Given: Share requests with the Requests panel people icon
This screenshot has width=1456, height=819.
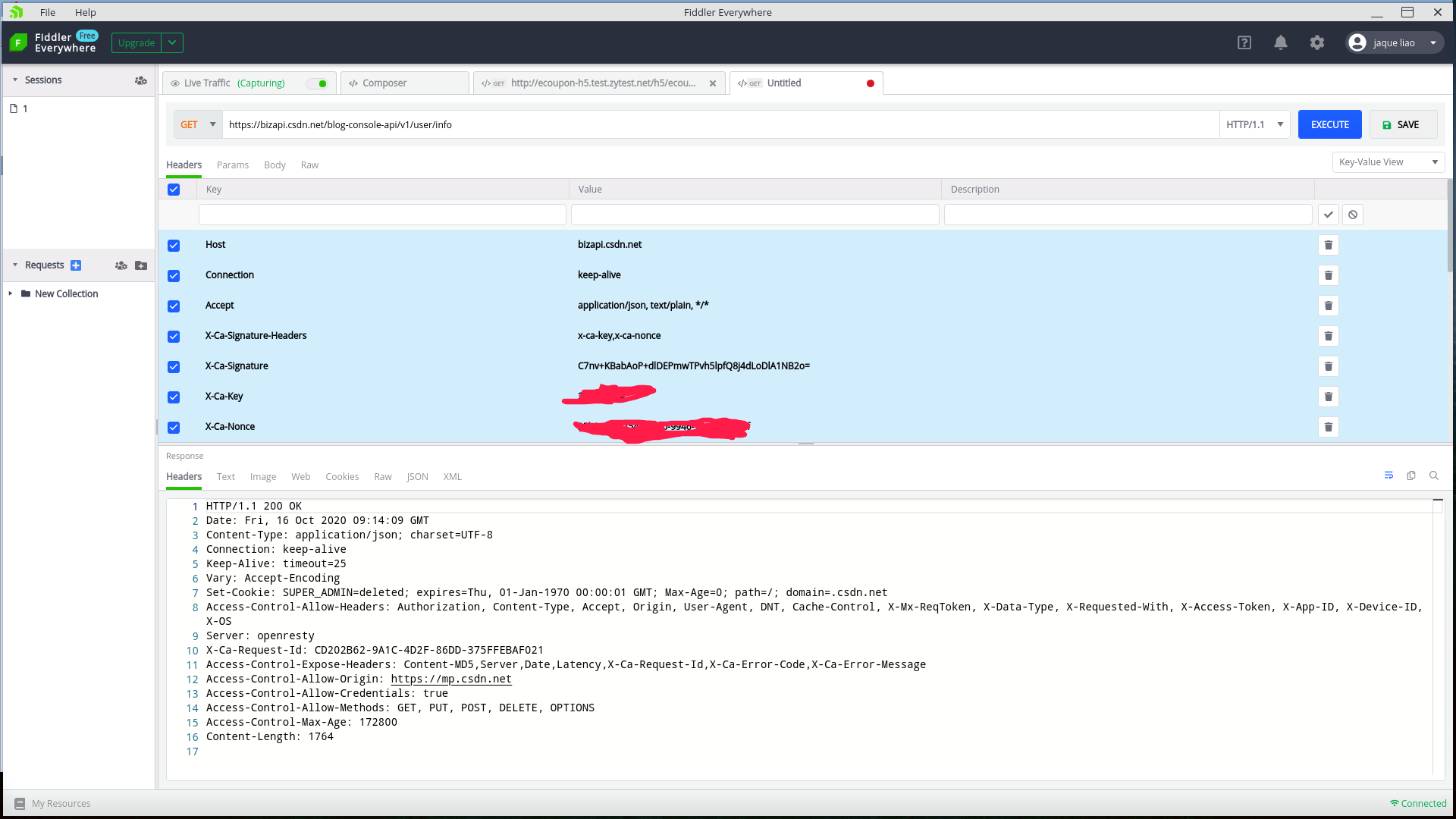Looking at the screenshot, I should point(121,265).
